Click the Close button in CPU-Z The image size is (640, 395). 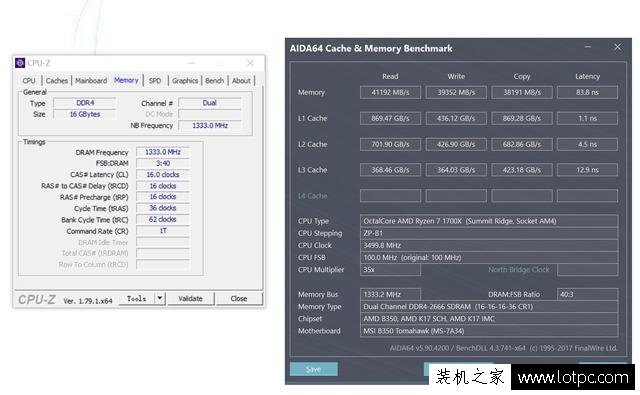(x=239, y=299)
